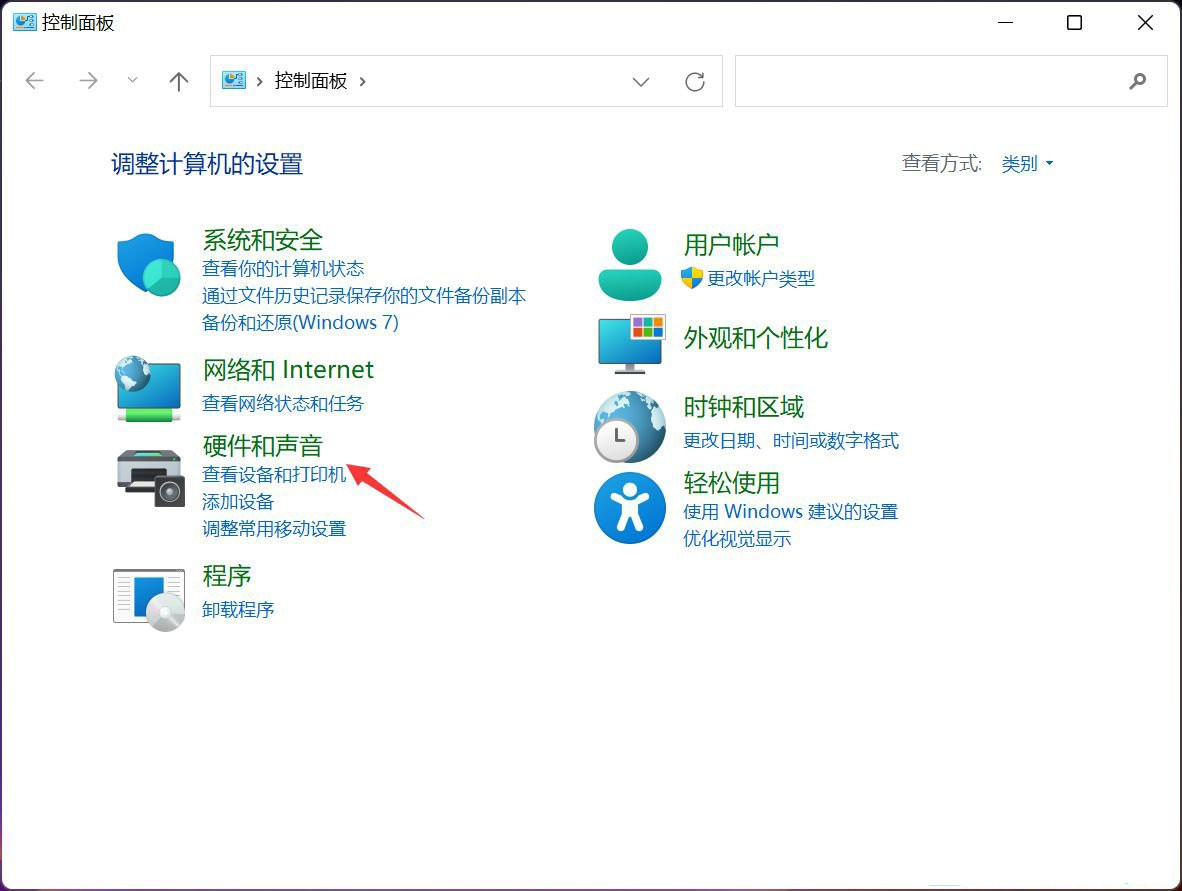Click the refresh button in address bar

point(695,82)
